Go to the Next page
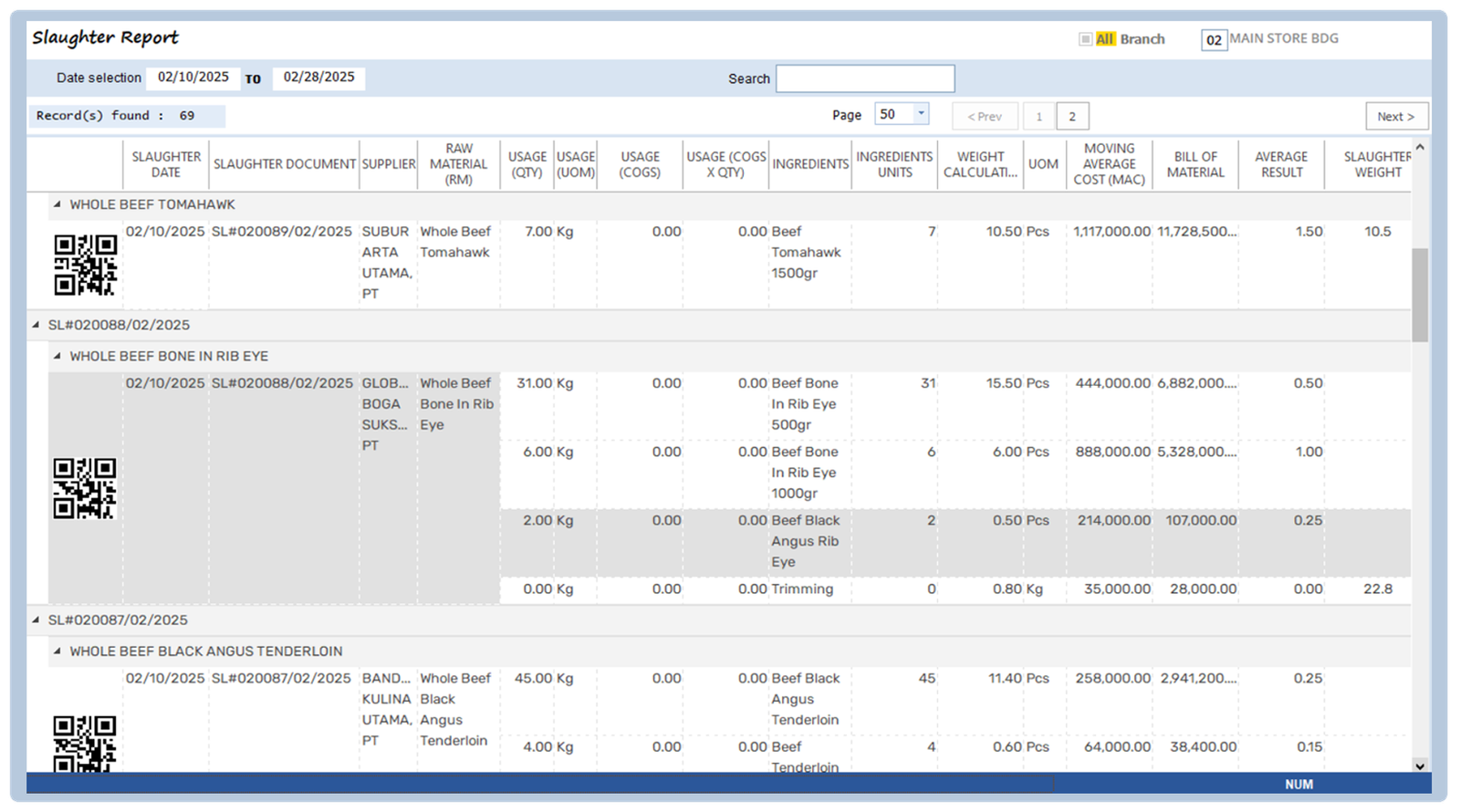 (x=1396, y=116)
